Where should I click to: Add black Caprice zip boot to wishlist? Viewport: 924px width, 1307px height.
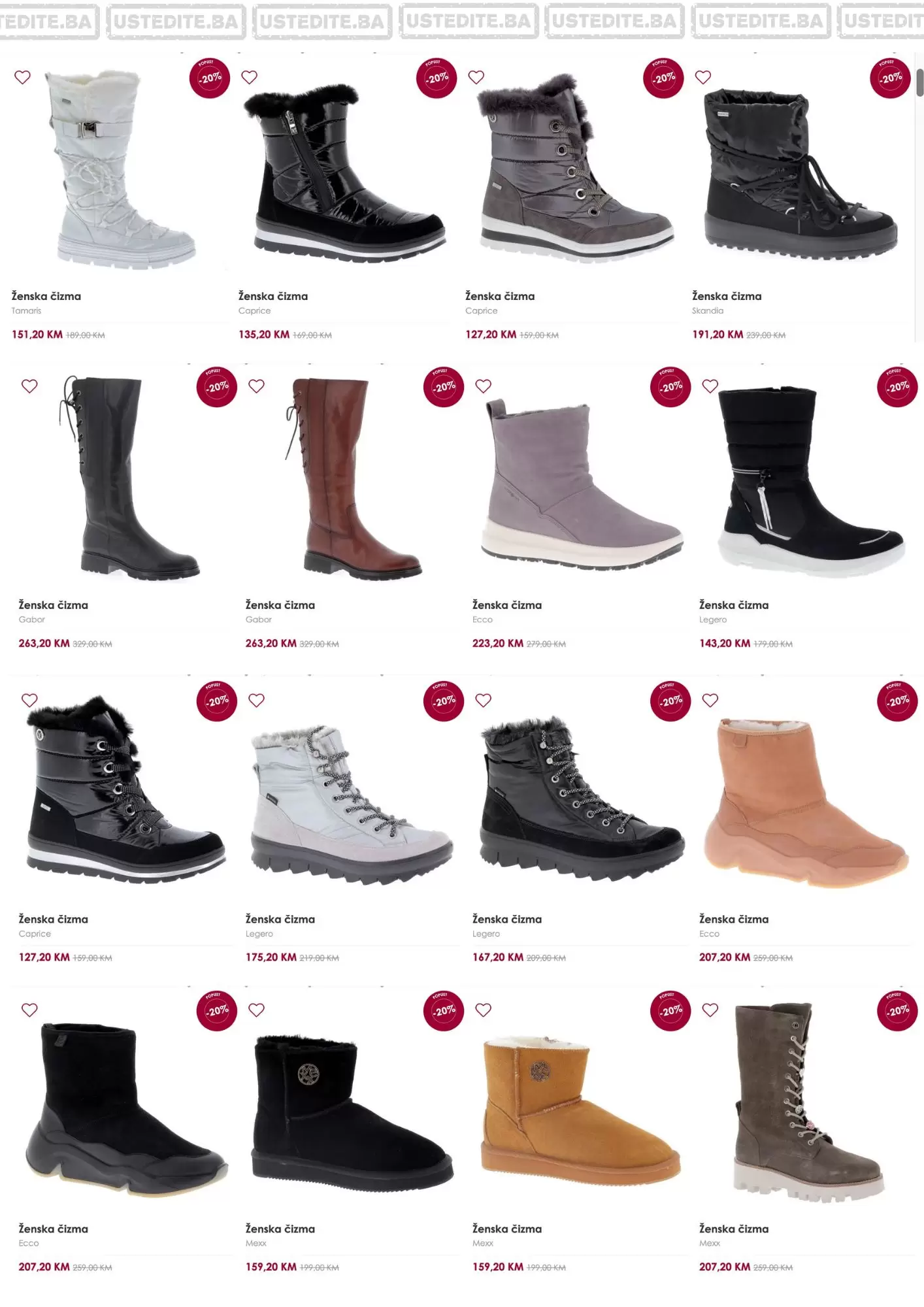click(x=249, y=77)
